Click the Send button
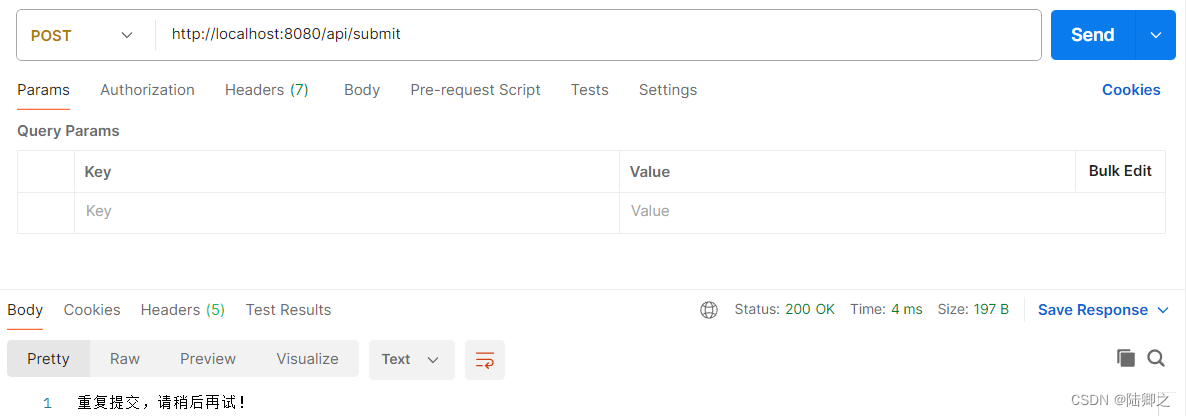Image resolution: width=1186 pixels, height=416 pixels. [1093, 35]
